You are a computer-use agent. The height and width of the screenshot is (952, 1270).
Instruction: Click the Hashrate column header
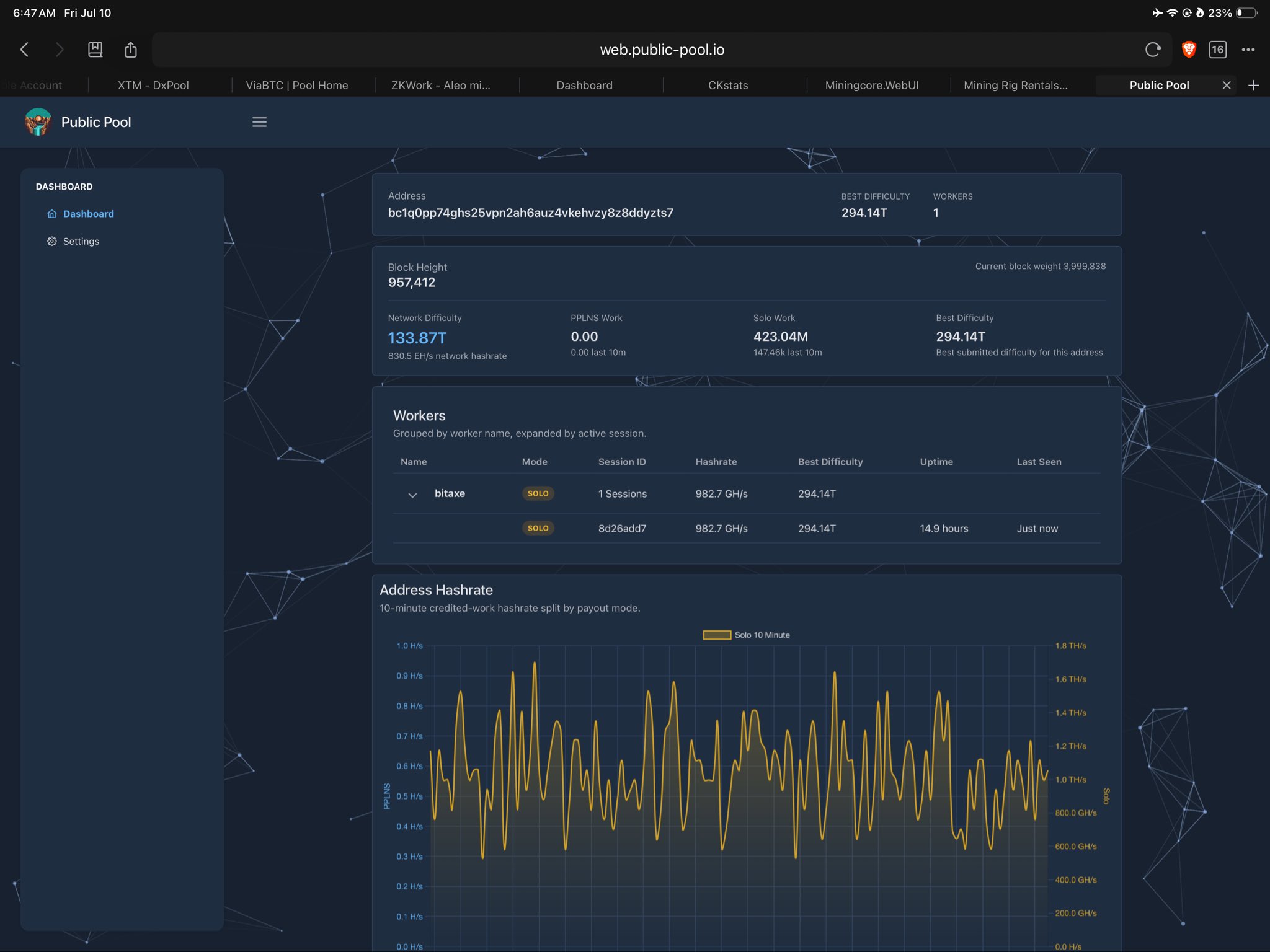click(716, 462)
